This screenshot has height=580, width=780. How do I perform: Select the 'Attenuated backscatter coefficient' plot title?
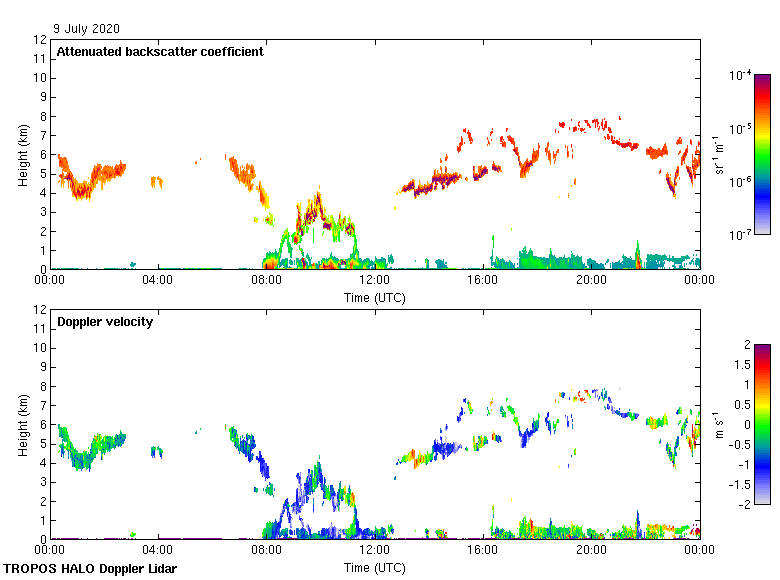click(160, 52)
